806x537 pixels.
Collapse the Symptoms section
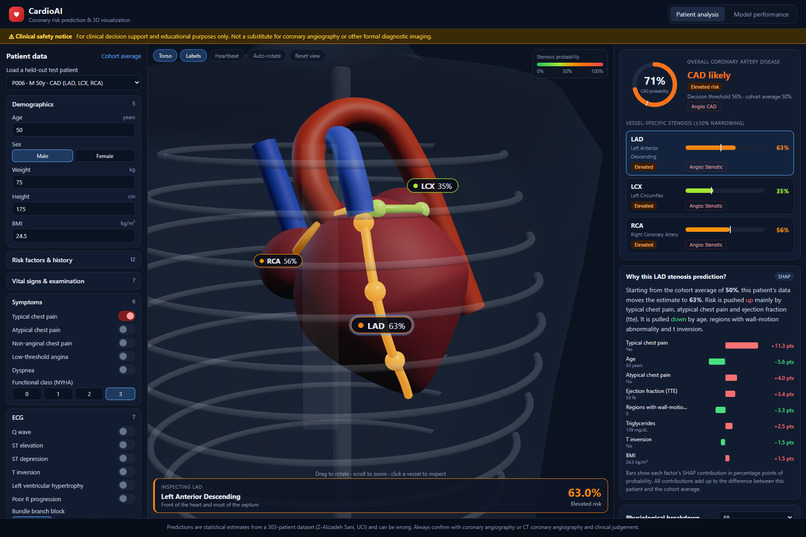74,302
